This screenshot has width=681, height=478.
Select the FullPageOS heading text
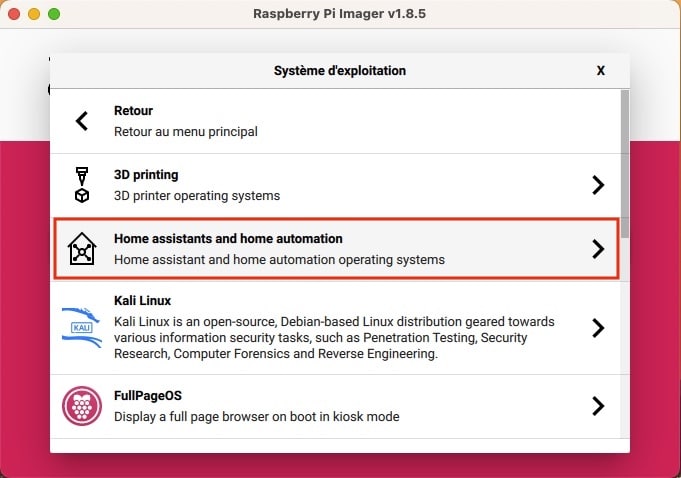tap(148, 396)
